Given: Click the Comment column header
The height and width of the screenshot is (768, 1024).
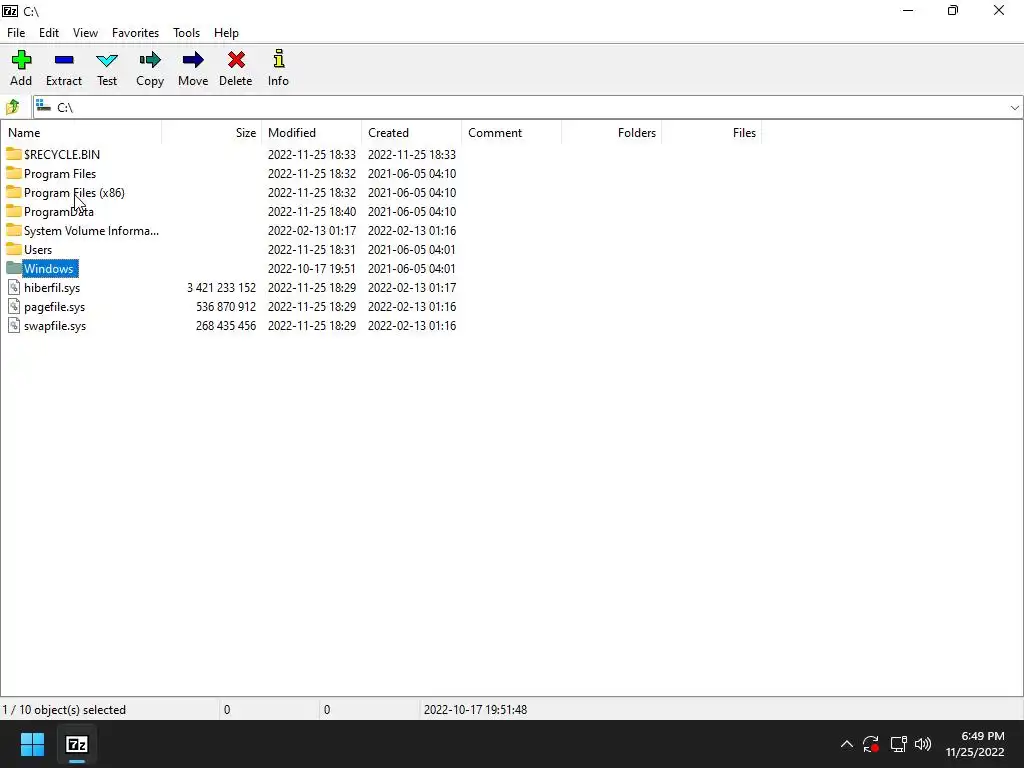Looking at the screenshot, I should (x=511, y=133).
